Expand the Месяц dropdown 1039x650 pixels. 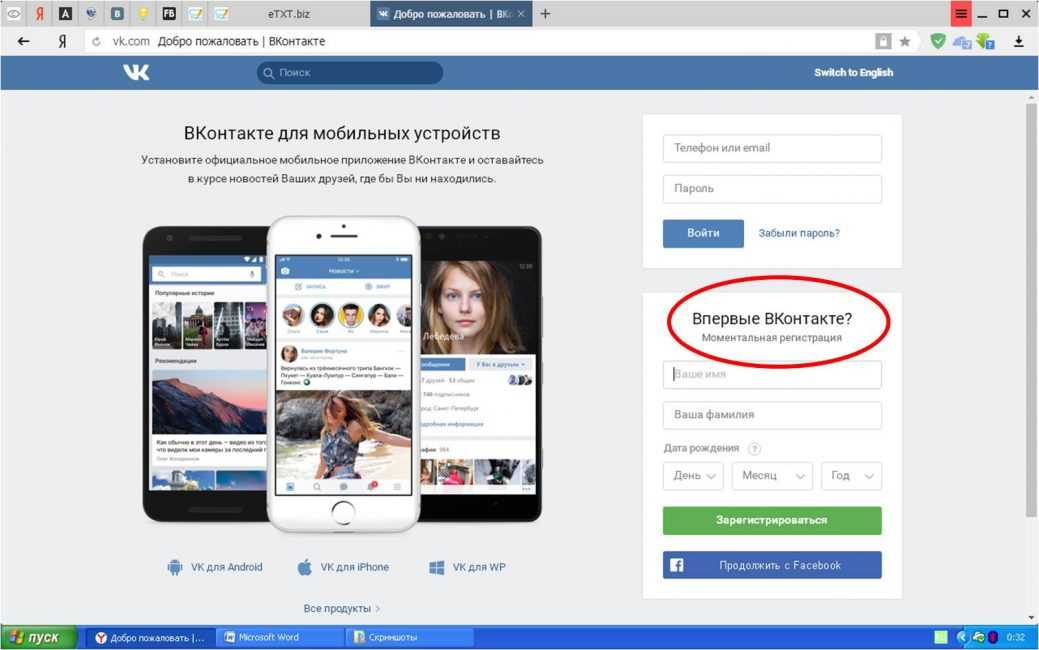coord(772,476)
